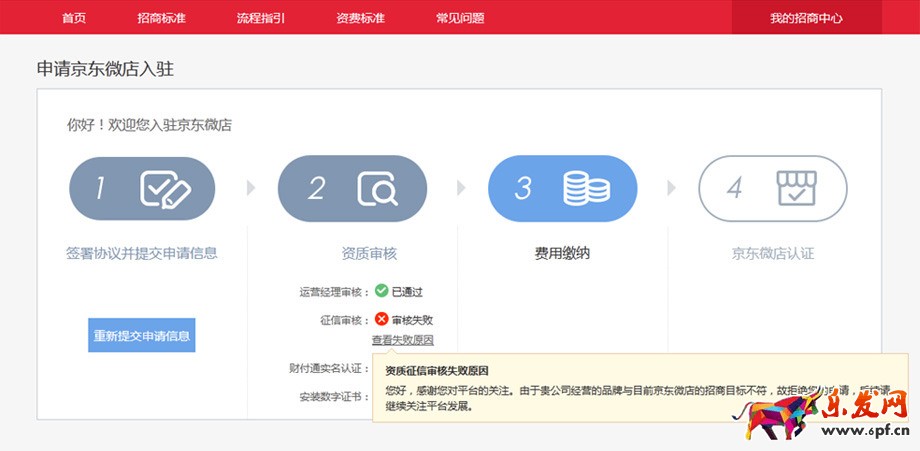The width and height of the screenshot is (920, 451).
Task: Open 我的招商中心 tab
Action: click(x=806, y=18)
